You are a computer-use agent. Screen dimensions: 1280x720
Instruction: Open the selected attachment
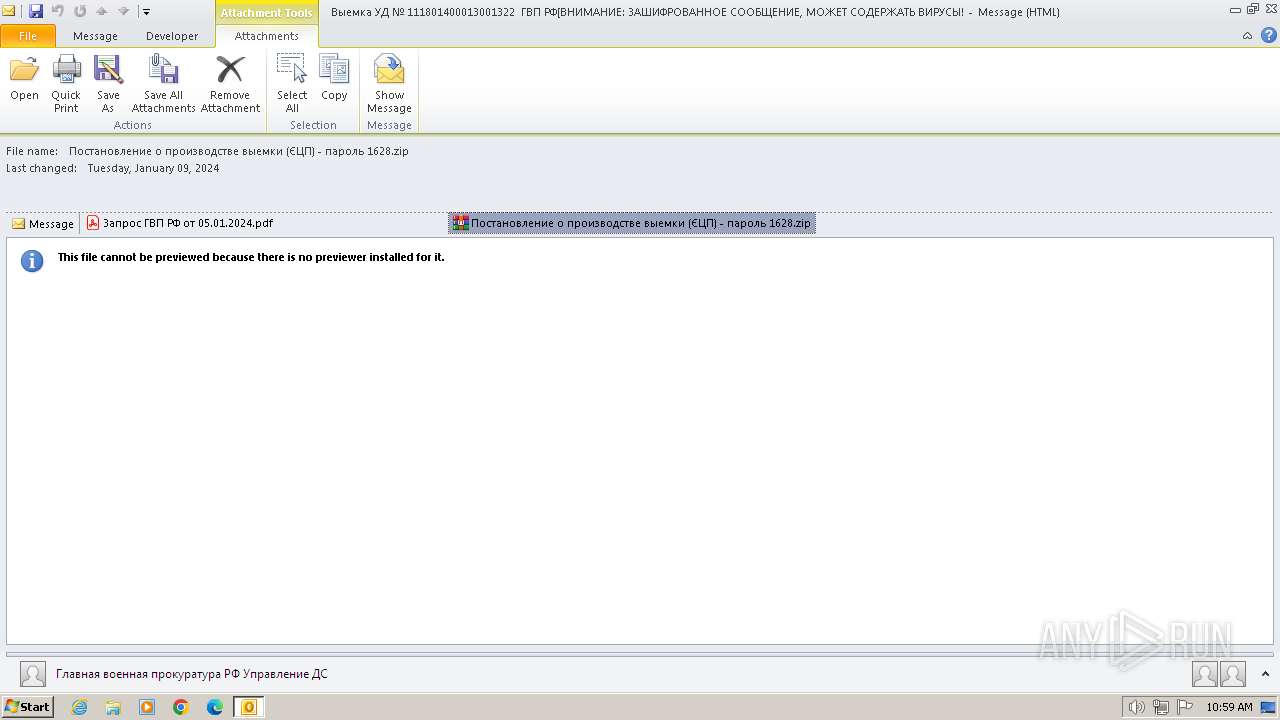(24, 80)
